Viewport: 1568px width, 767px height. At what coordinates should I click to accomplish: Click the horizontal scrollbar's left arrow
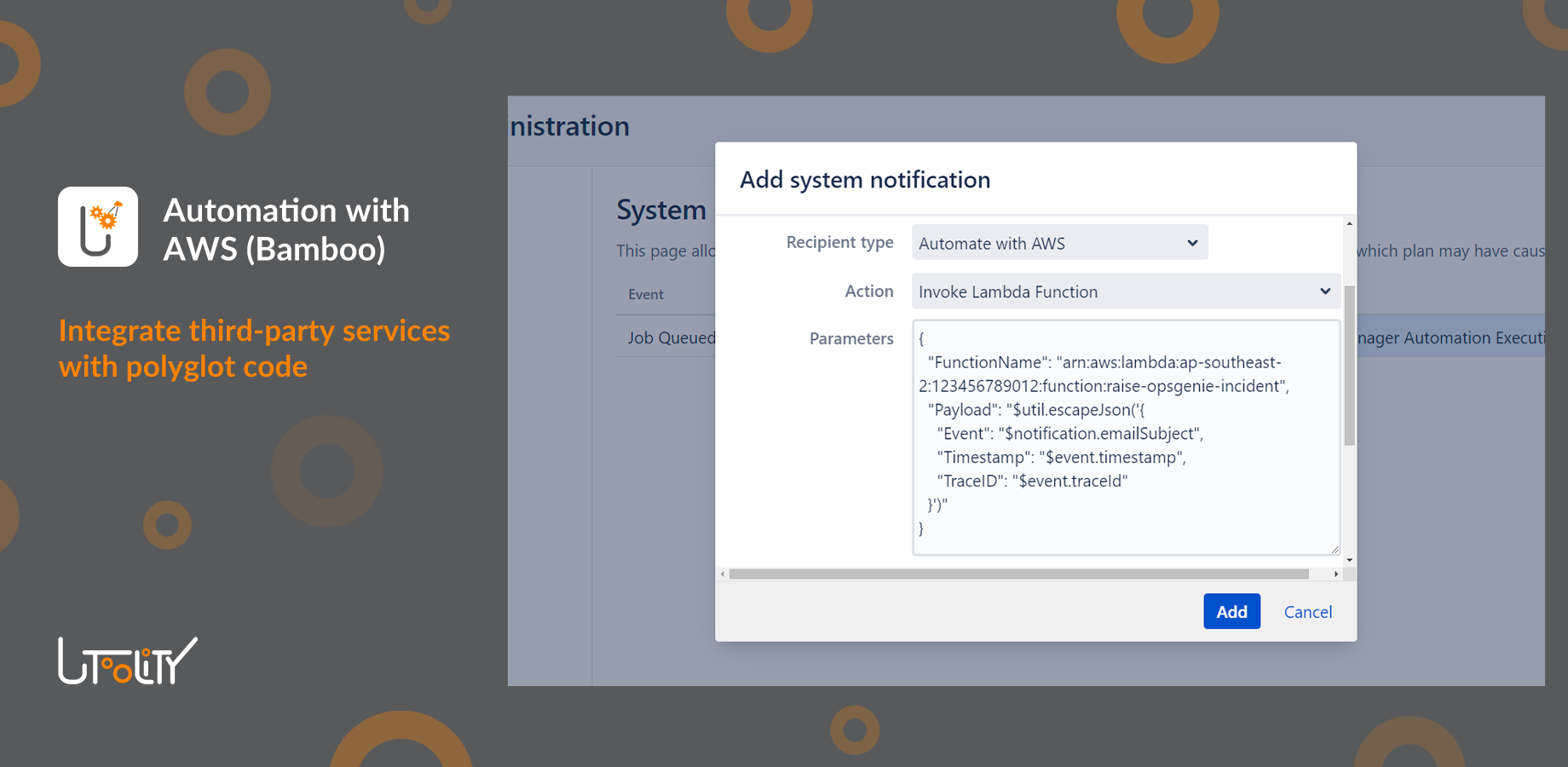coord(723,574)
